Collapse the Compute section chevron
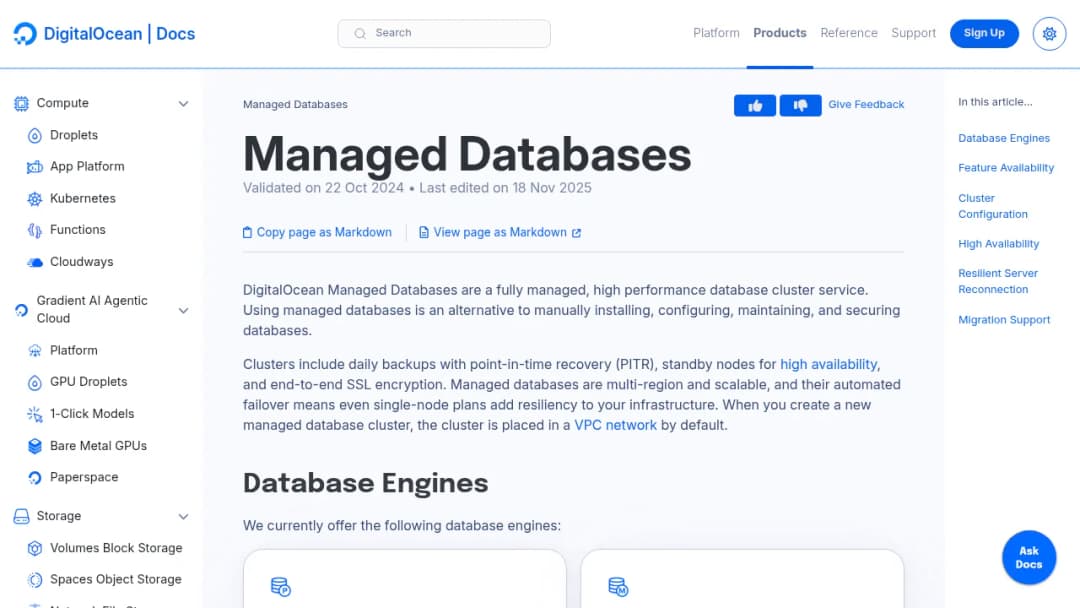1080x608 pixels. pos(183,104)
